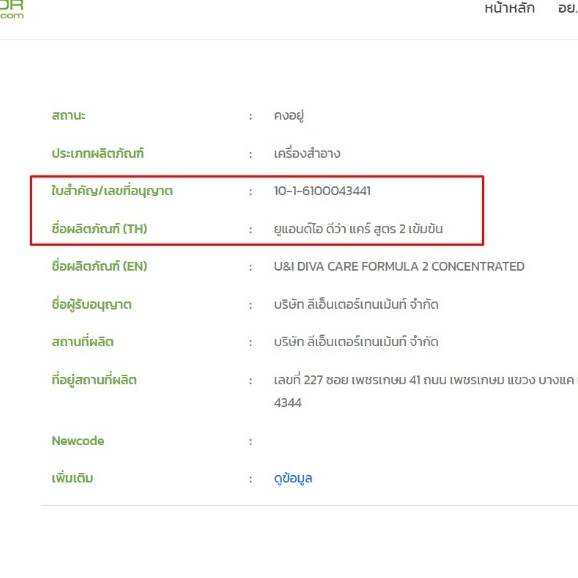
Task: Click the ชื่อผลิตภัณฑ์ (TH) label
Action: 100,229
